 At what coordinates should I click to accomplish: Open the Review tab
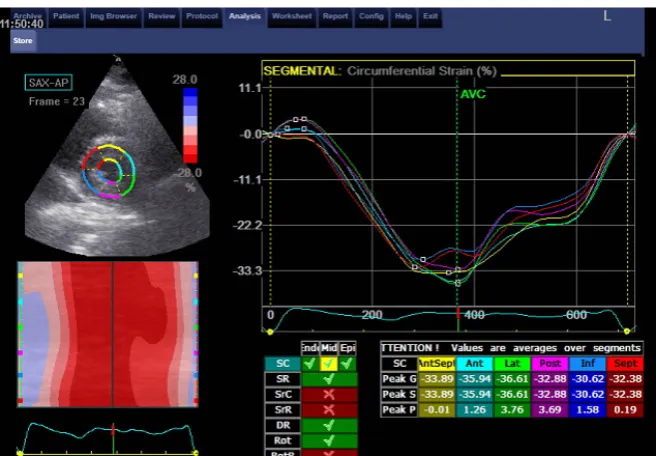coord(161,17)
